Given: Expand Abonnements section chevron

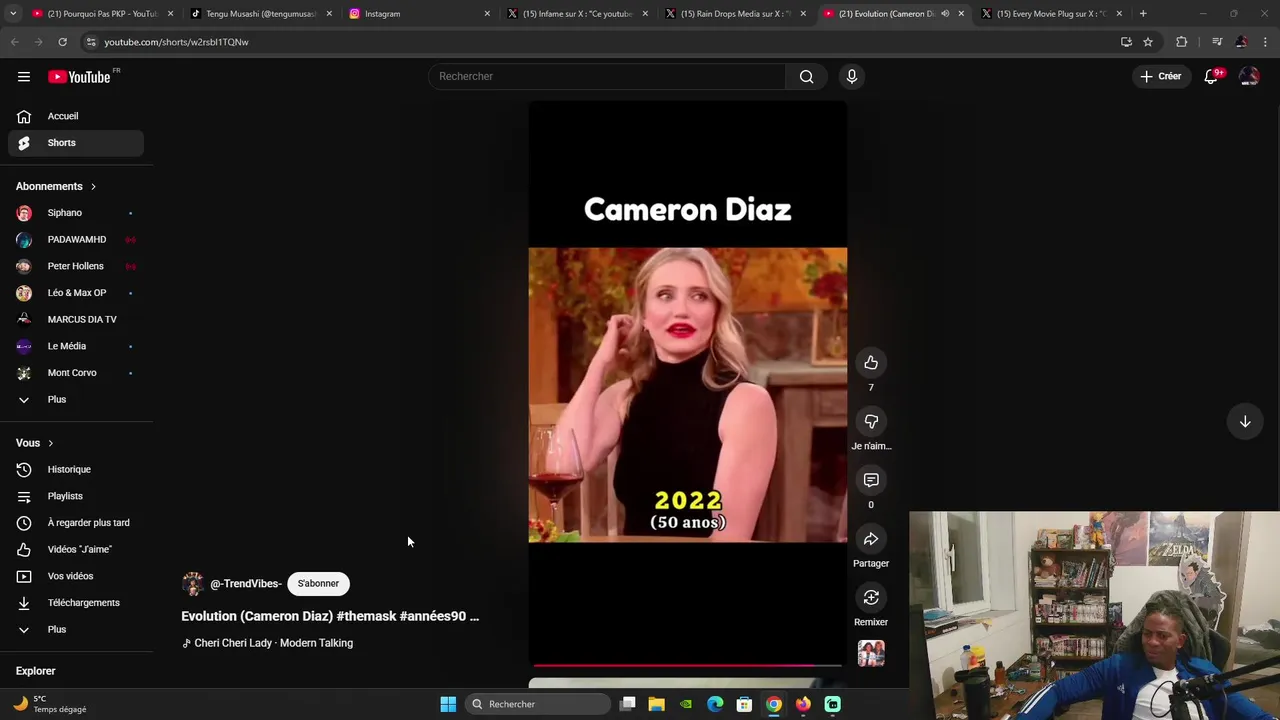Looking at the screenshot, I should click(x=93, y=187).
